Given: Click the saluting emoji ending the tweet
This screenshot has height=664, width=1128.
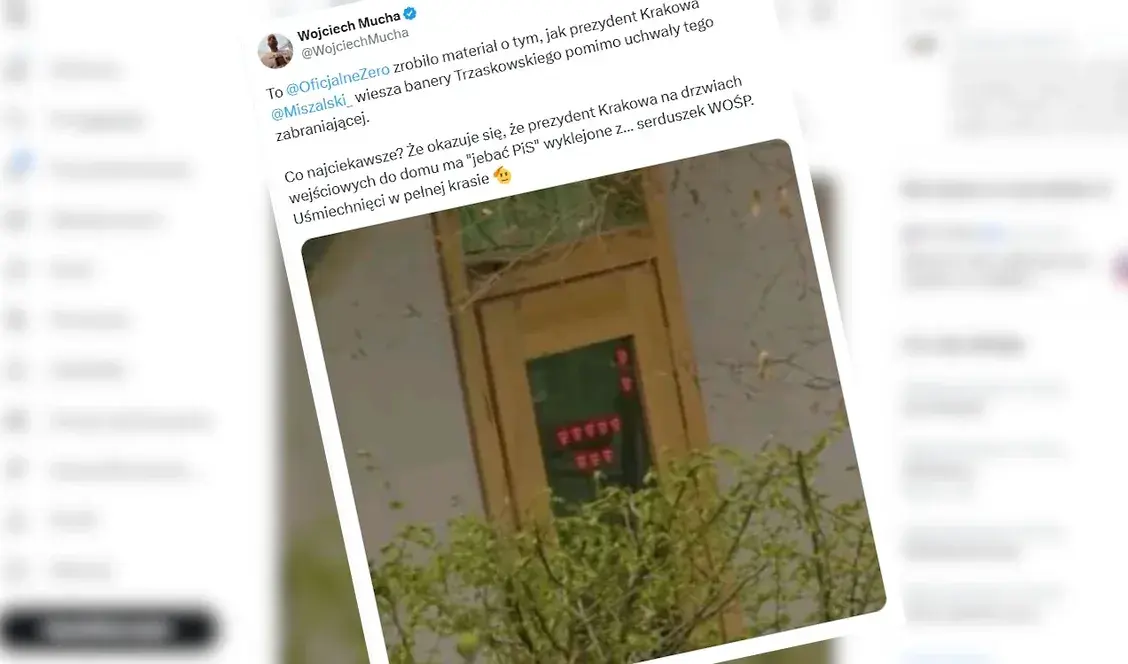Looking at the screenshot, I should (502, 174).
